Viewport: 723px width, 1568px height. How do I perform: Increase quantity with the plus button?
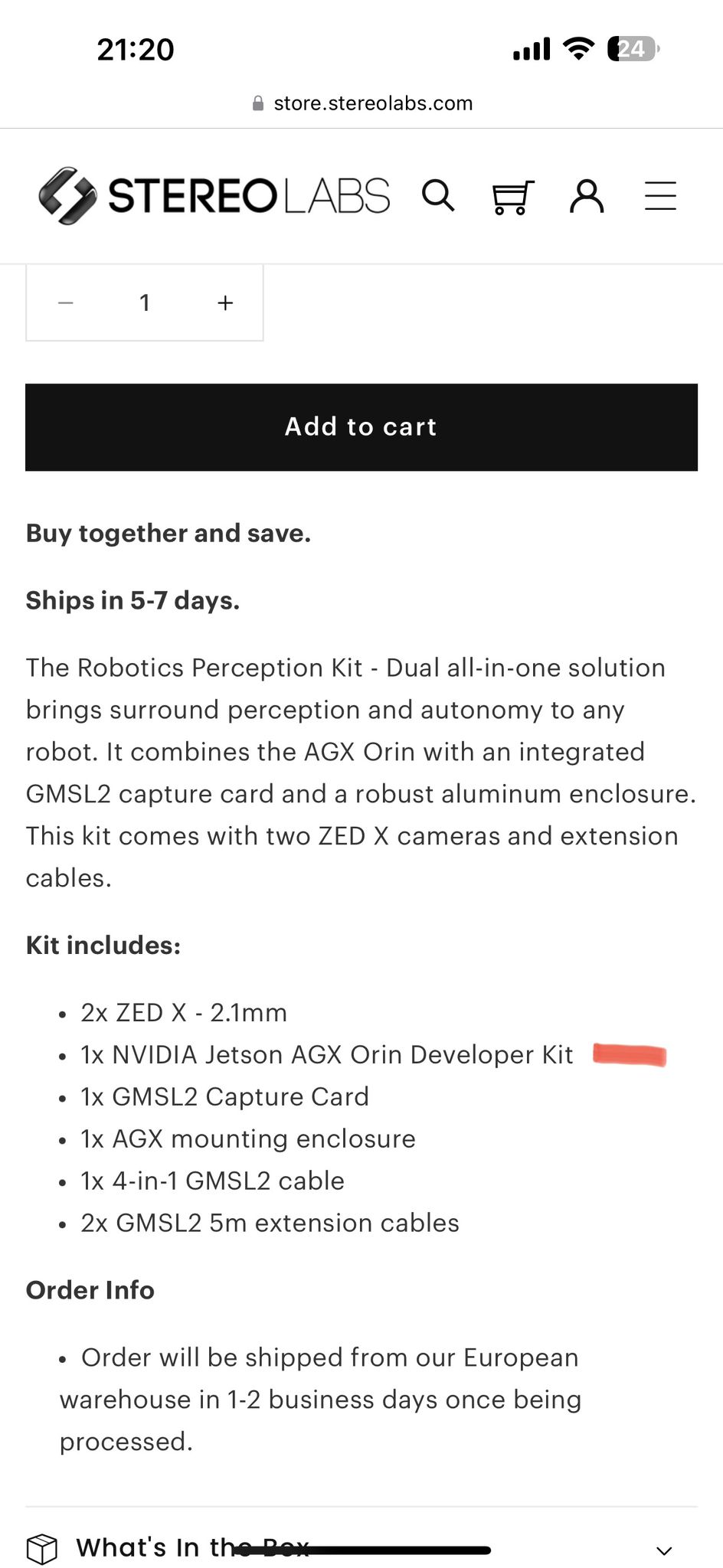click(225, 302)
